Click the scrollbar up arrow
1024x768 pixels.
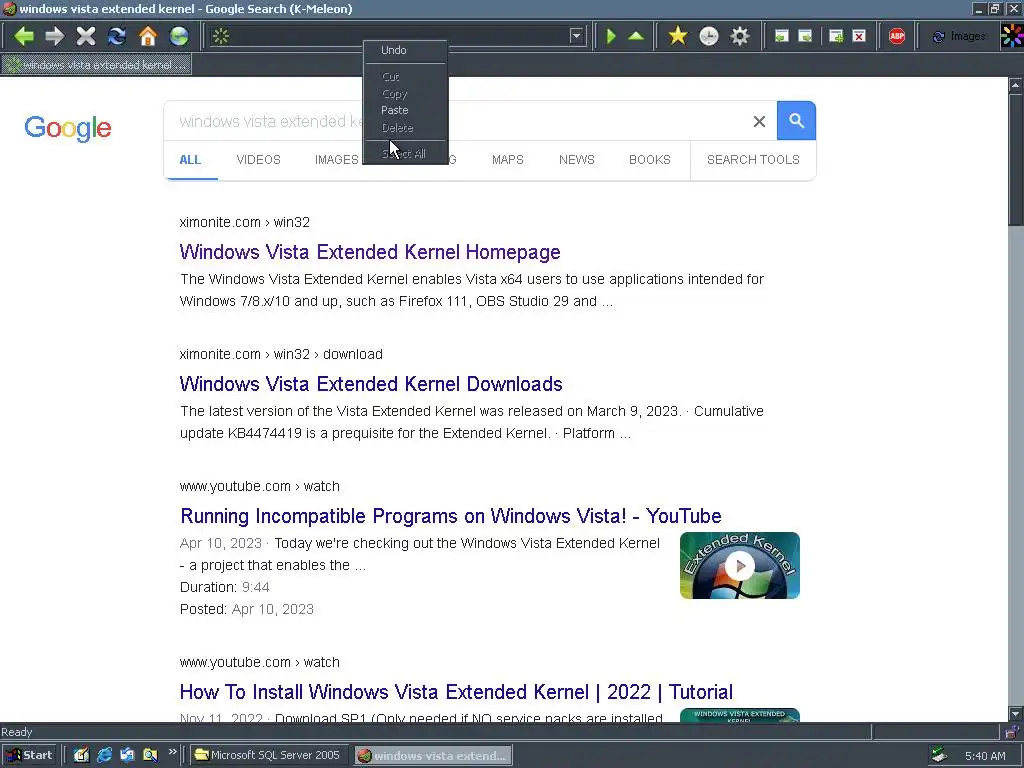click(1016, 85)
